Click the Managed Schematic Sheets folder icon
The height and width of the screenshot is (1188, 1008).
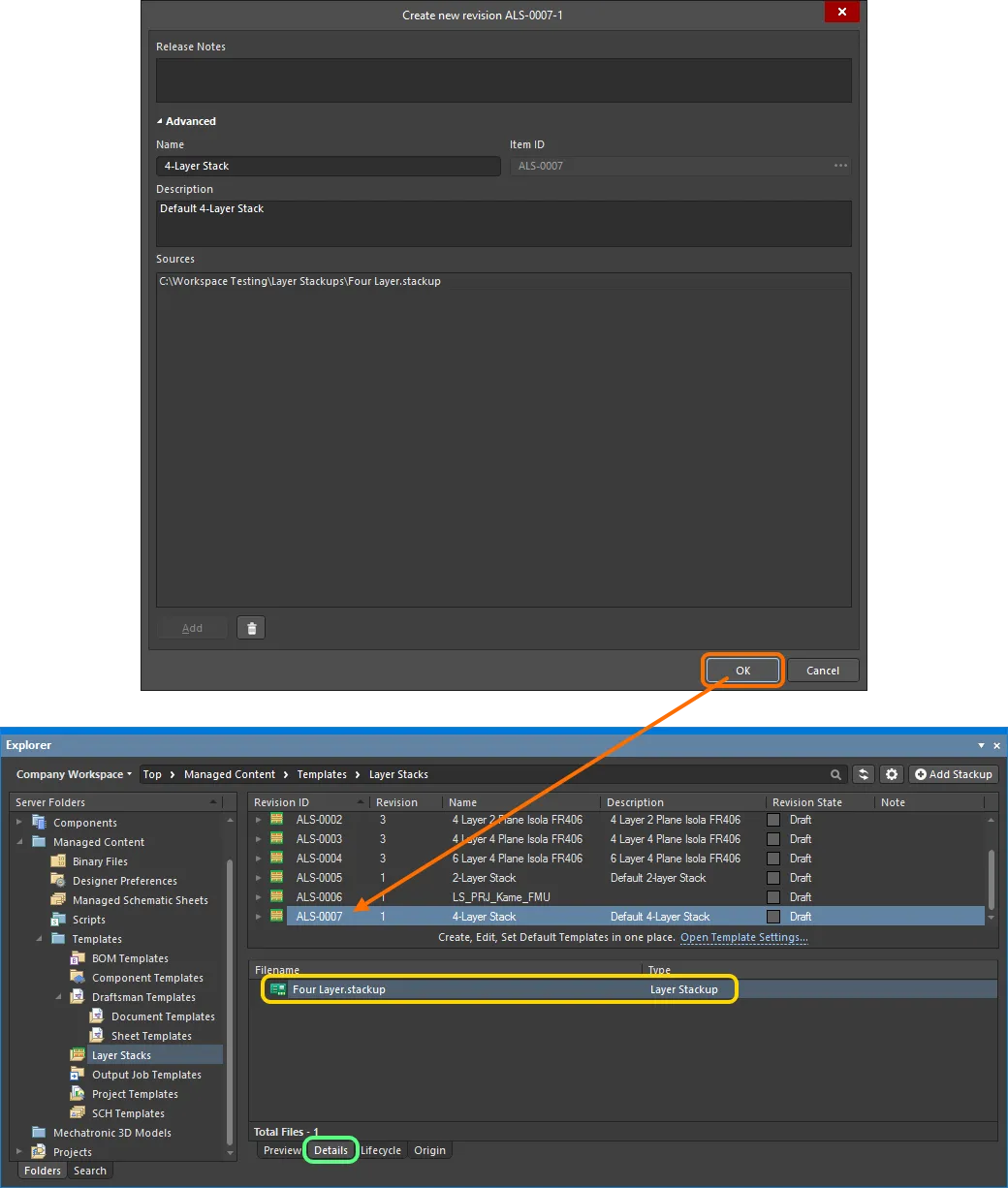58,900
